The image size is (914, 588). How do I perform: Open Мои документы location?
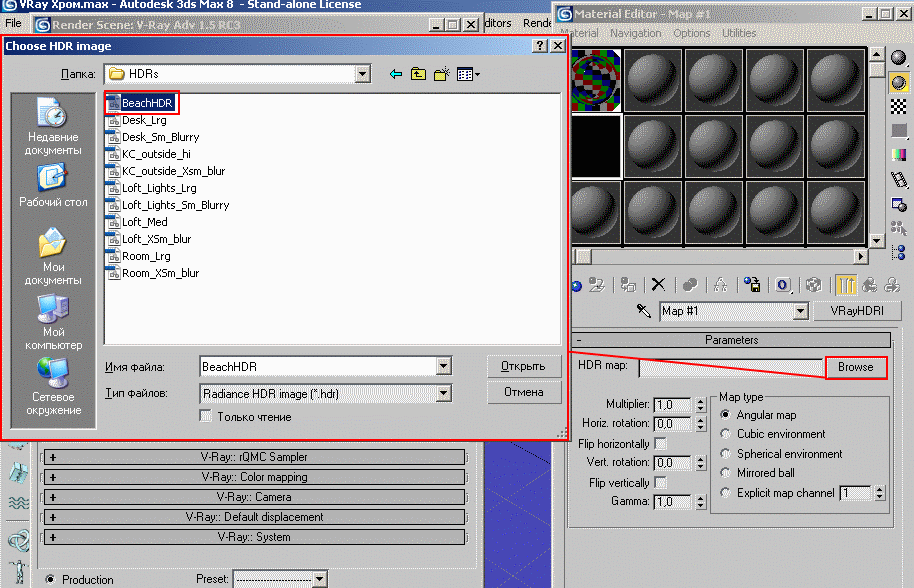click(53, 257)
